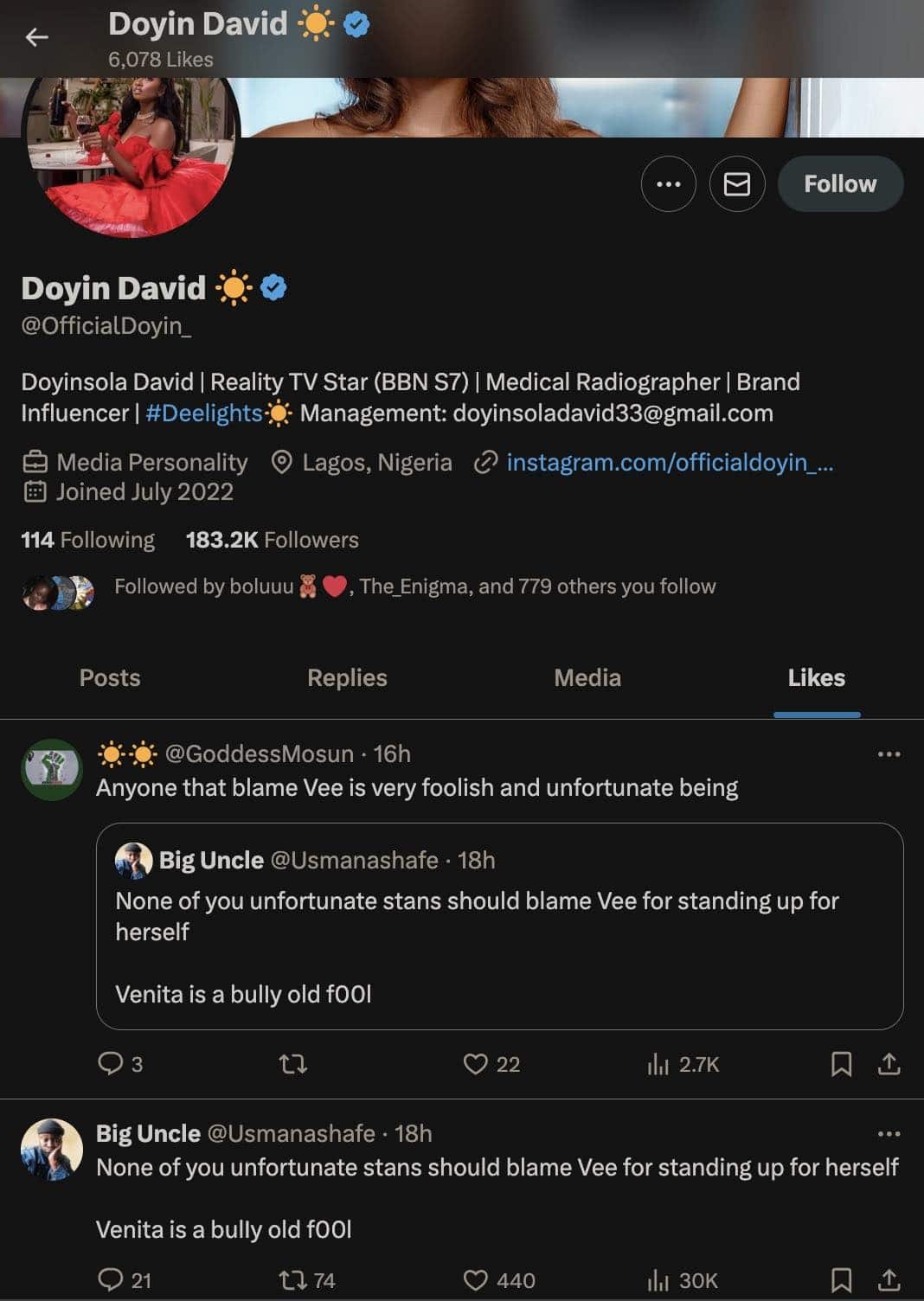Switch to the Media tab

point(587,677)
